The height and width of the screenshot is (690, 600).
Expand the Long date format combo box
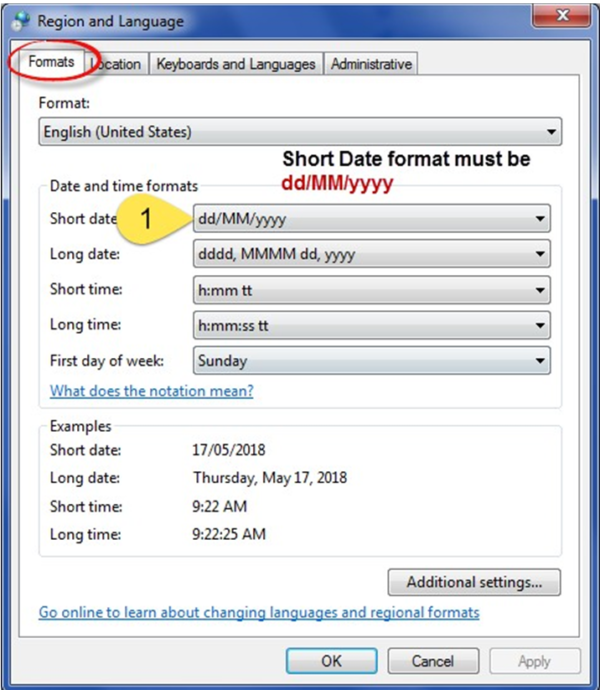coord(371,255)
